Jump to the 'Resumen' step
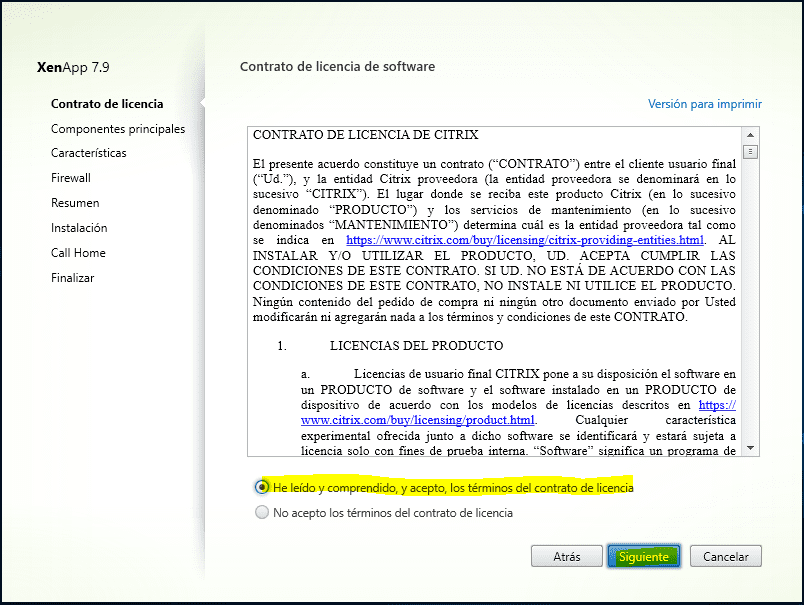The height and width of the screenshot is (605, 804). pos(76,203)
